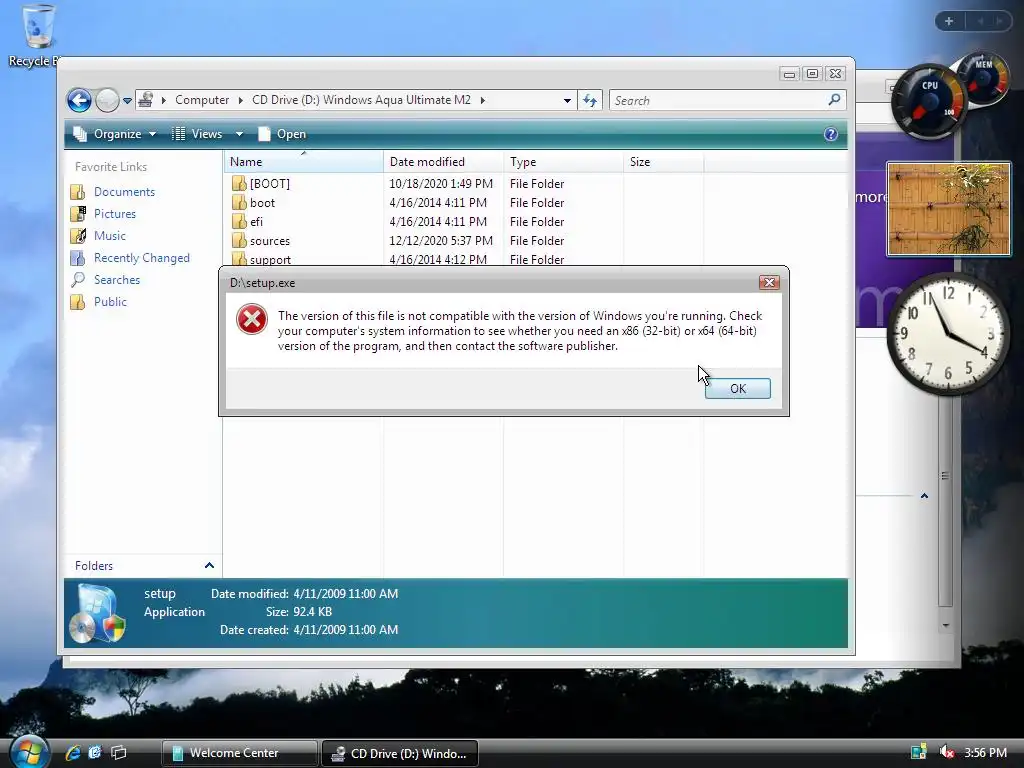Expand the arrow after Windows Aqua Ultimate M2
This screenshot has height=768, width=1024.
483,100
